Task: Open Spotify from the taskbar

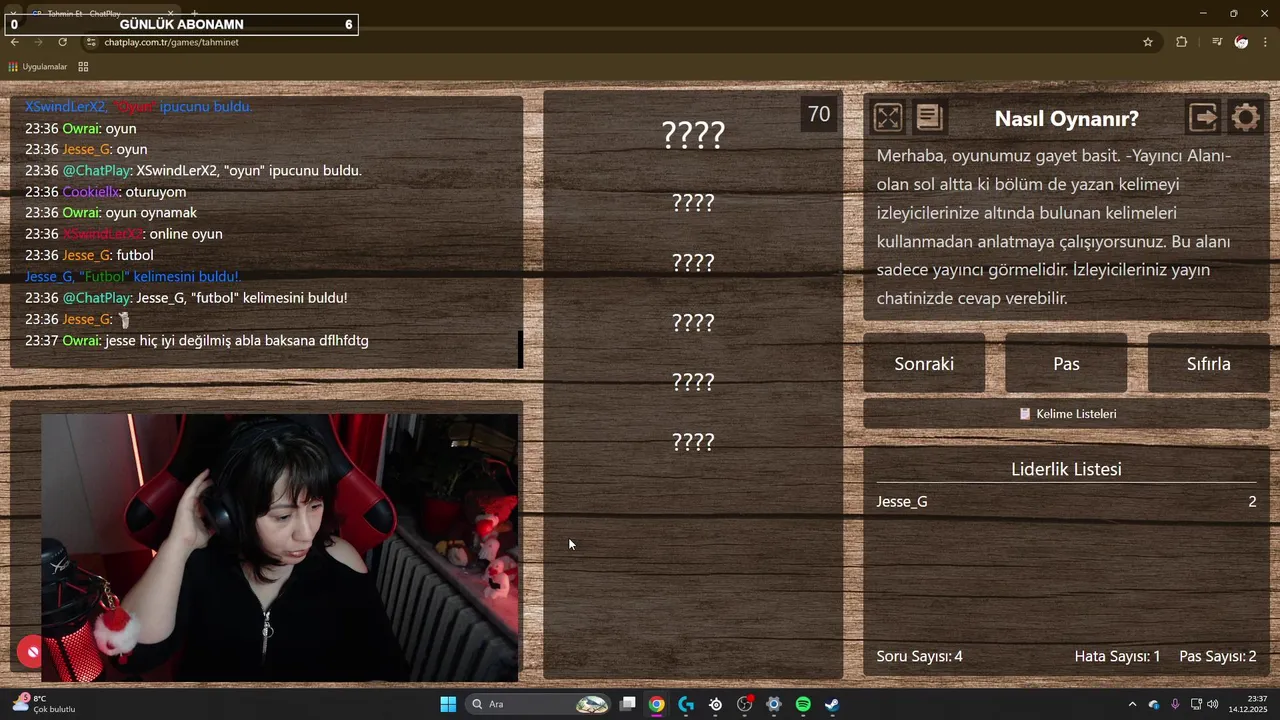Action: tap(803, 704)
